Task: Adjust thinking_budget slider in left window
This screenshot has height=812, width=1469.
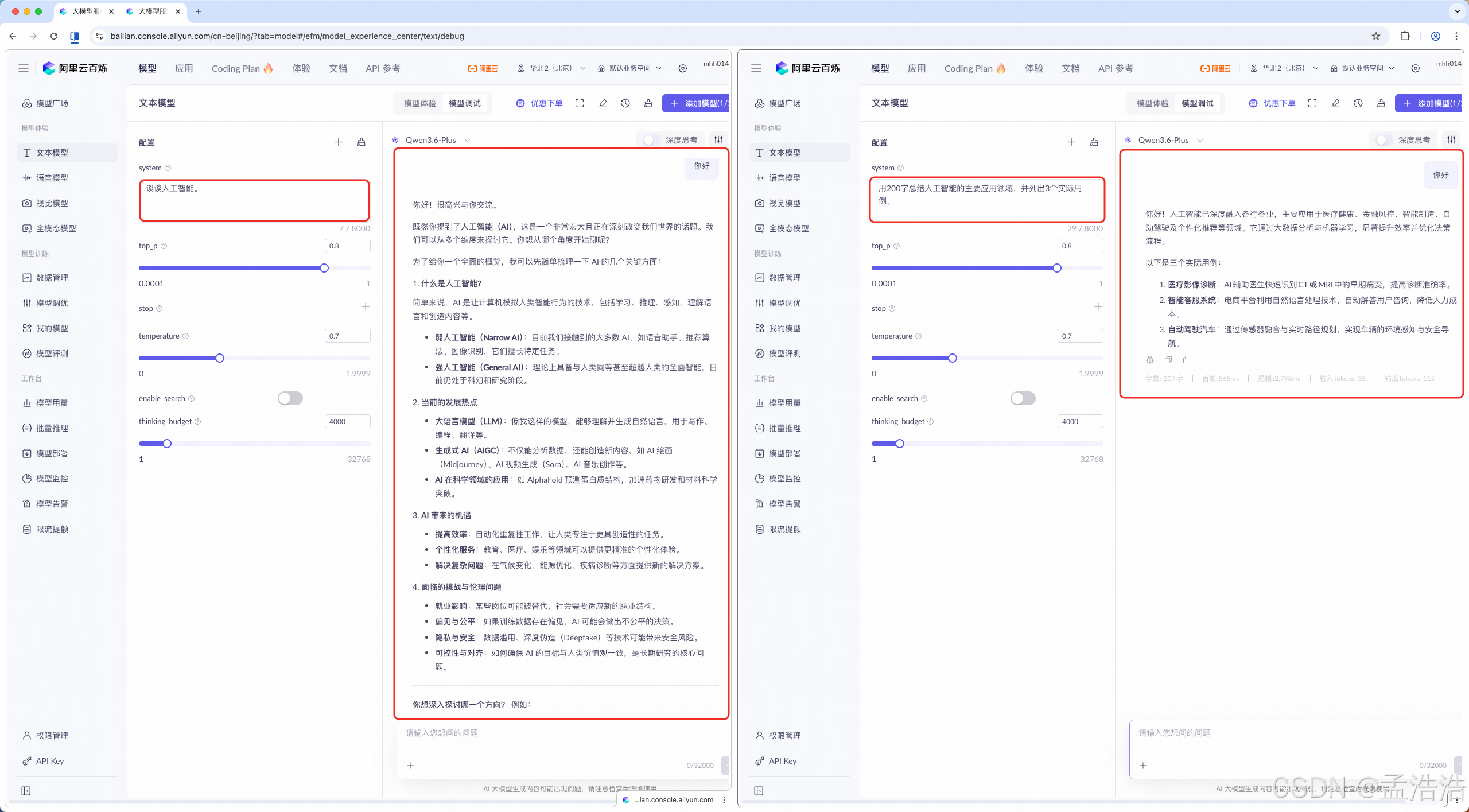Action: (167, 444)
